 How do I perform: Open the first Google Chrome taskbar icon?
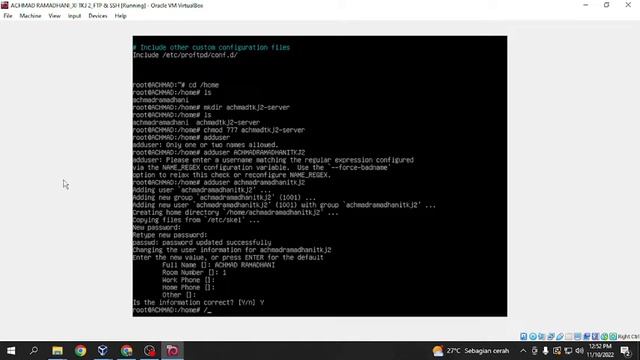[x=80, y=351]
